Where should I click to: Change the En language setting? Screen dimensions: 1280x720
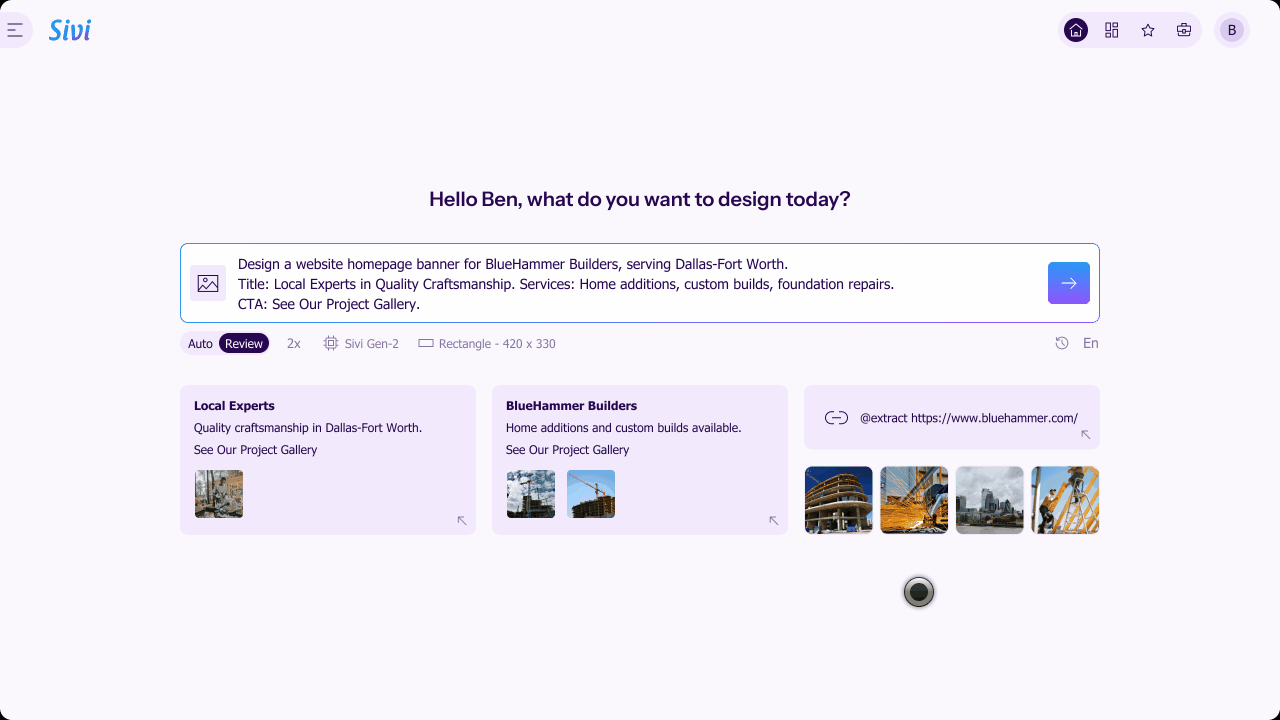(1091, 343)
